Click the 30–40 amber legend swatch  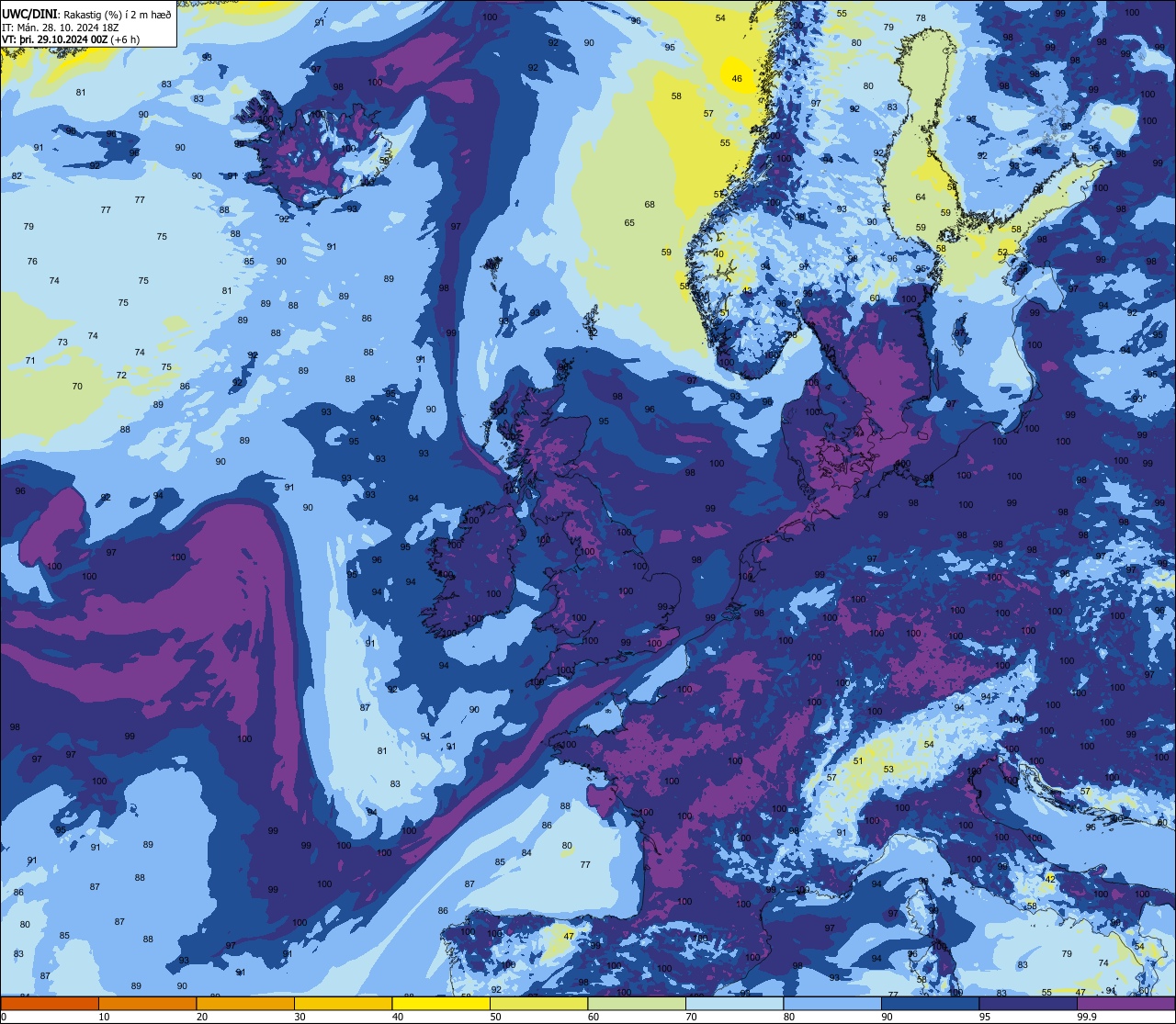tap(343, 1003)
